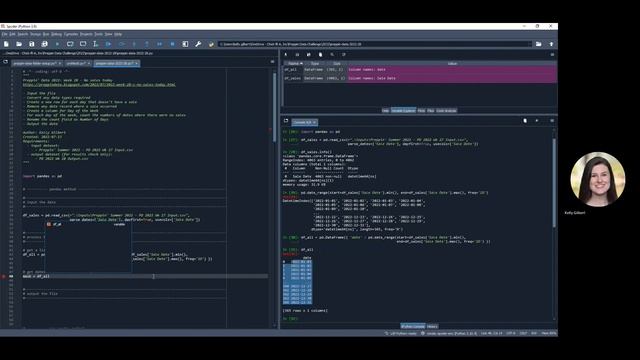This screenshot has width=640, height=360.
Task: Search variables icon in Variable Explorer
Action: click(x=332, y=54)
